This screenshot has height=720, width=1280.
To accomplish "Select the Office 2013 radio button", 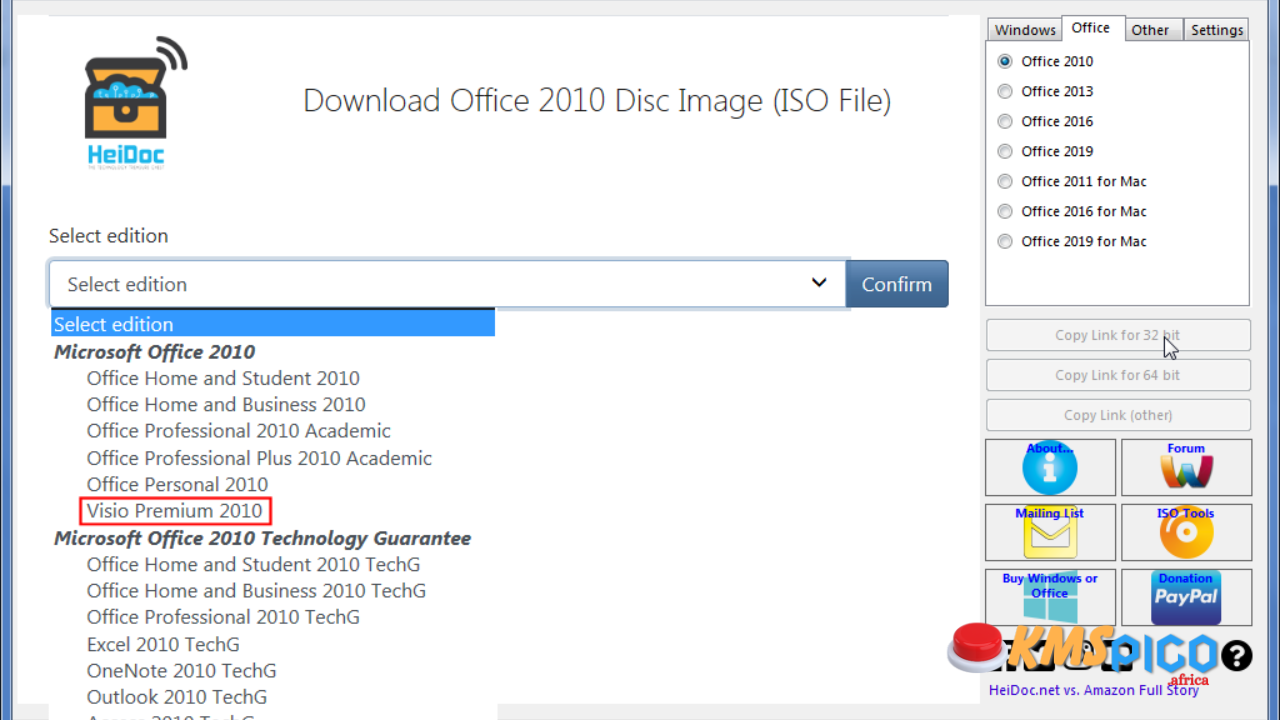I will [x=1005, y=91].
